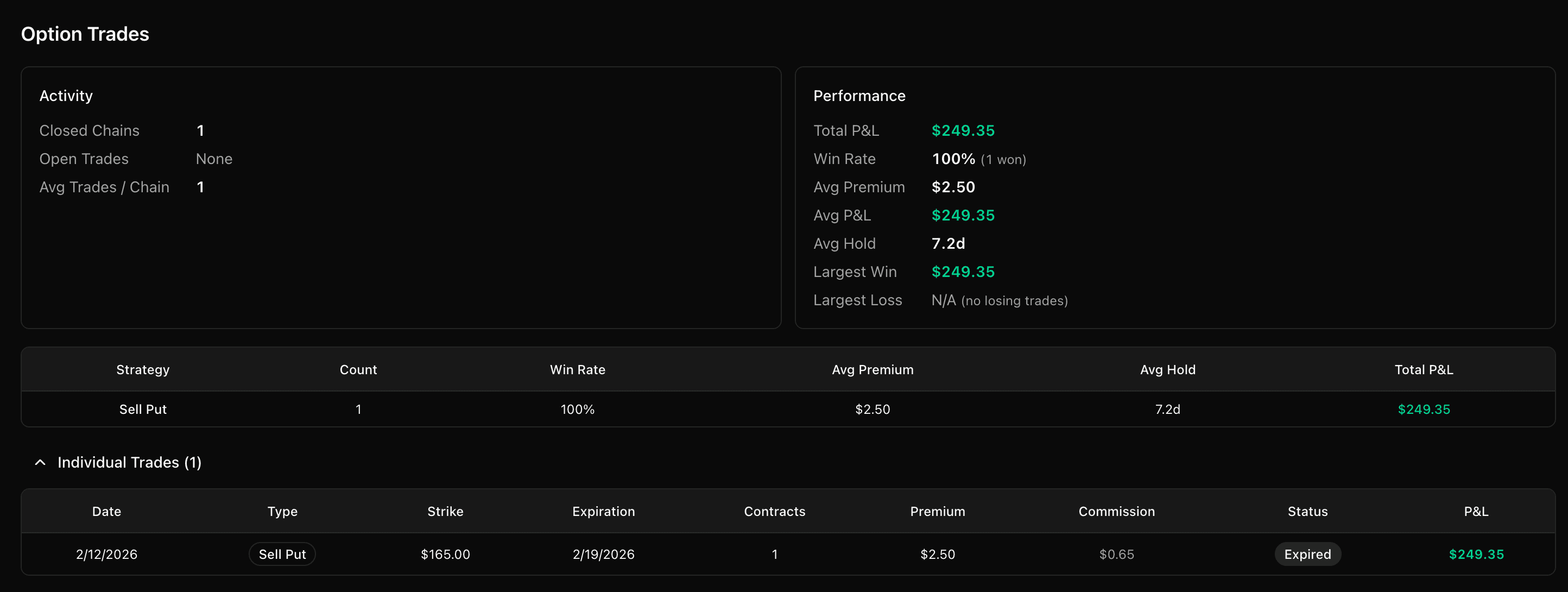Viewport: 1568px width, 592px height.
Task: Click the Win Rate column header
Action: coord(577,369)
